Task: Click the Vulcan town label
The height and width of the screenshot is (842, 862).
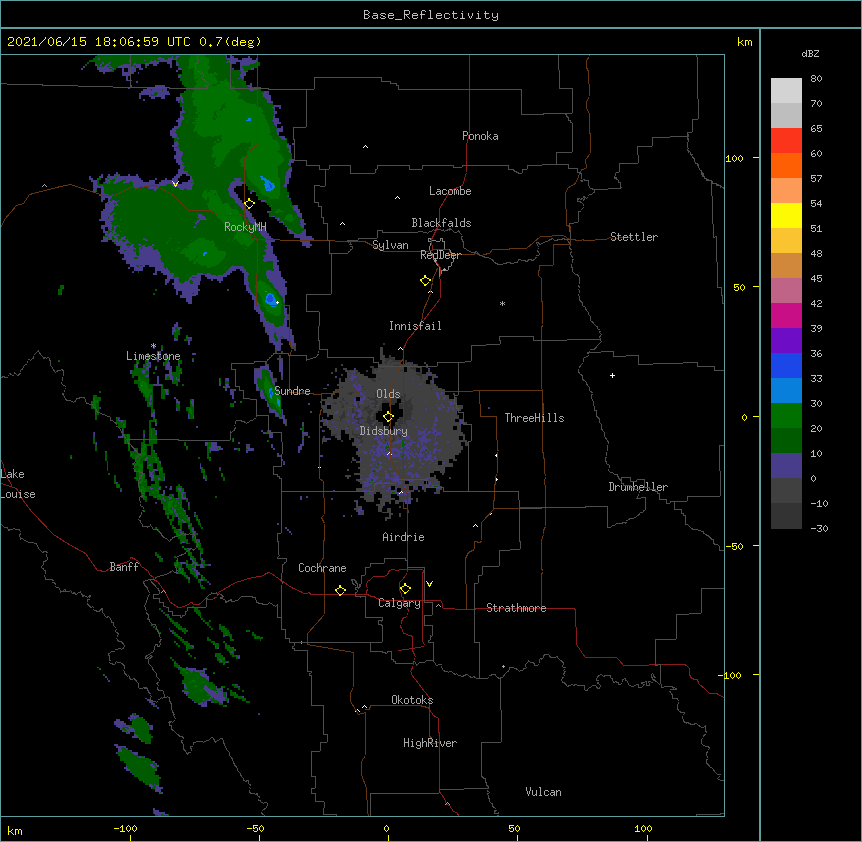Action: [x=543, y=792]
